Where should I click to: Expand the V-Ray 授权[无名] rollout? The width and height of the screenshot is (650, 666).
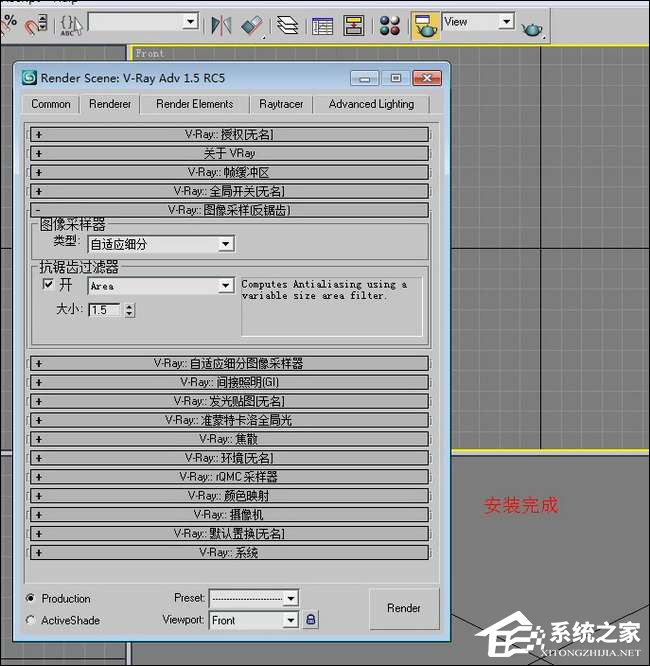pos(229,135)
